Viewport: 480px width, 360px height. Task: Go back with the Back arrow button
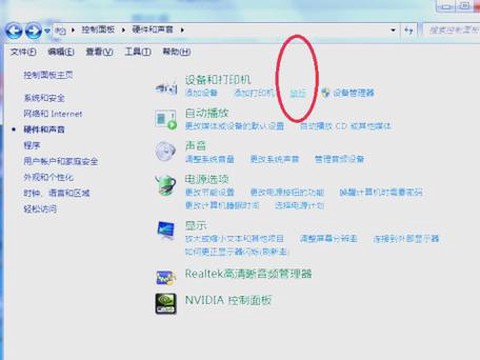(x=14, y=31)
